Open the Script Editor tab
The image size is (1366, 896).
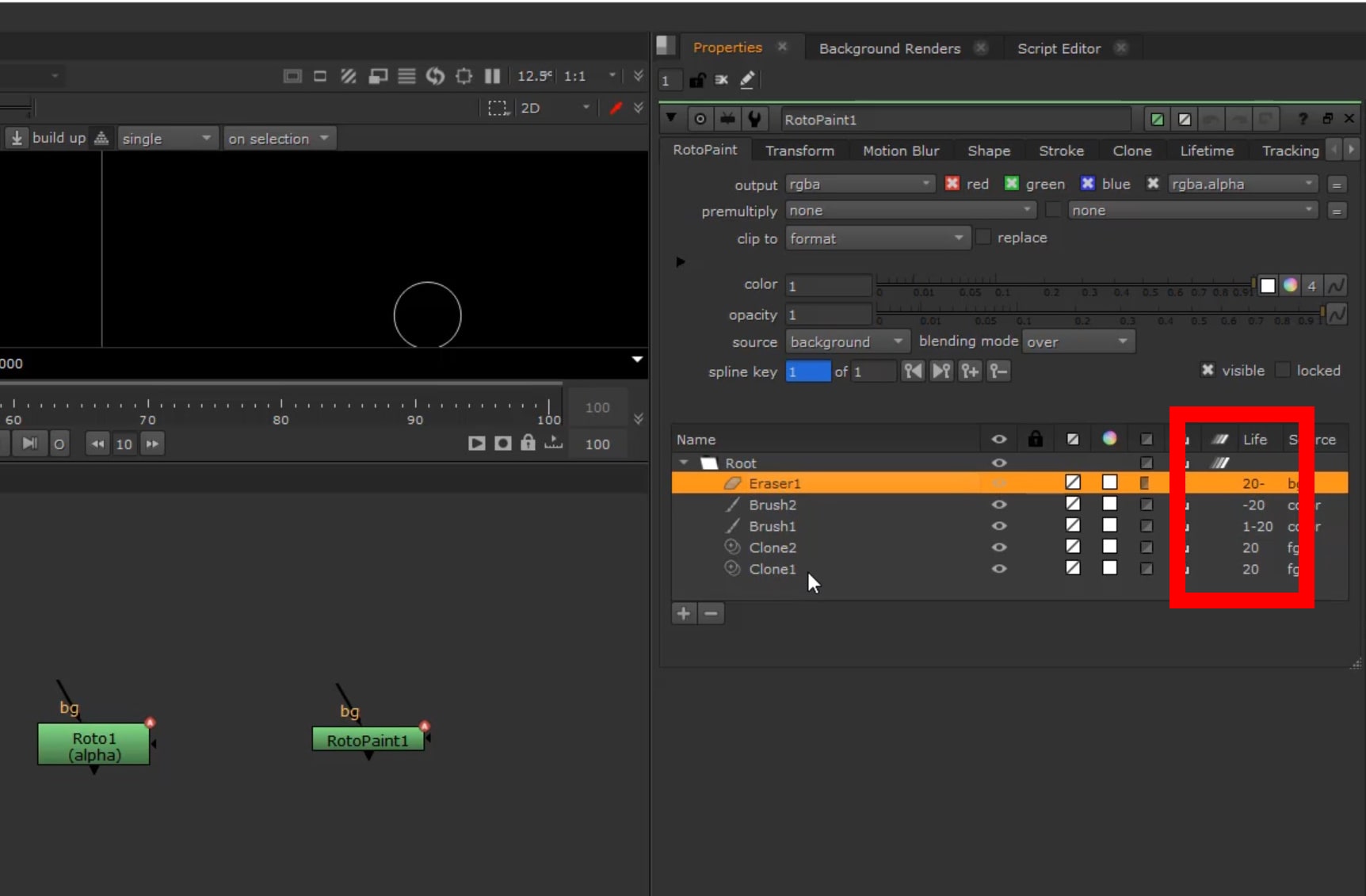click(1059, 48)
